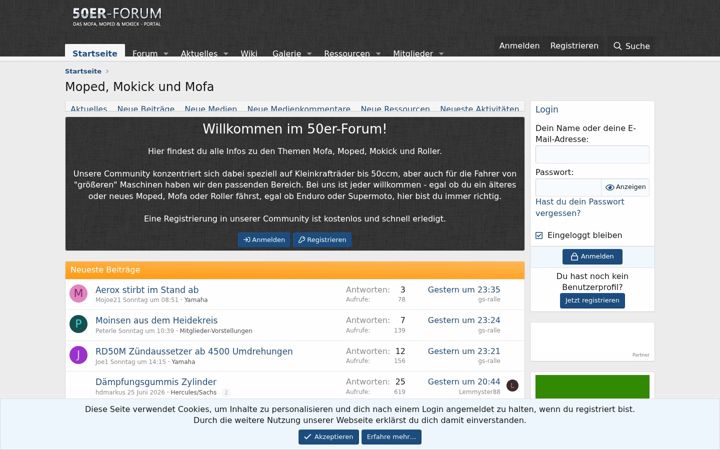
Task: Focus the name or email input field
Action: tap(592, 155)
